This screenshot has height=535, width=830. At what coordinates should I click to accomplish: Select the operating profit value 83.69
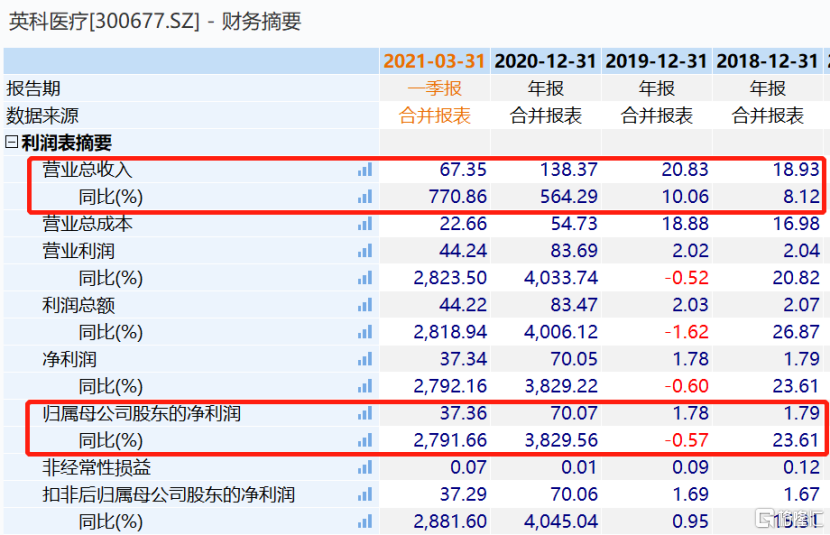[574, 251]
